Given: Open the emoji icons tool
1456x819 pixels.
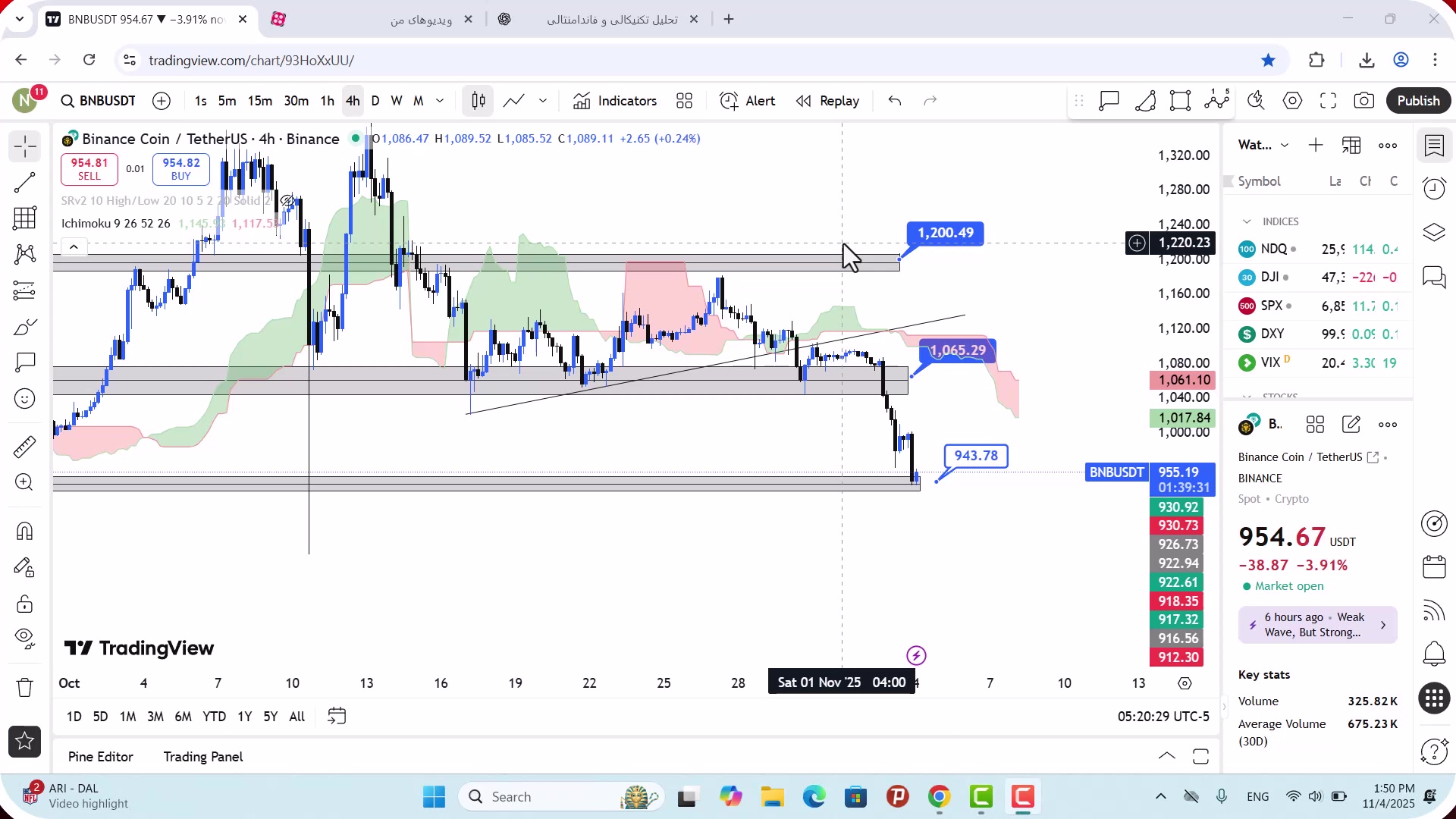Looking at the screenshot, I should tap(25, 399).
